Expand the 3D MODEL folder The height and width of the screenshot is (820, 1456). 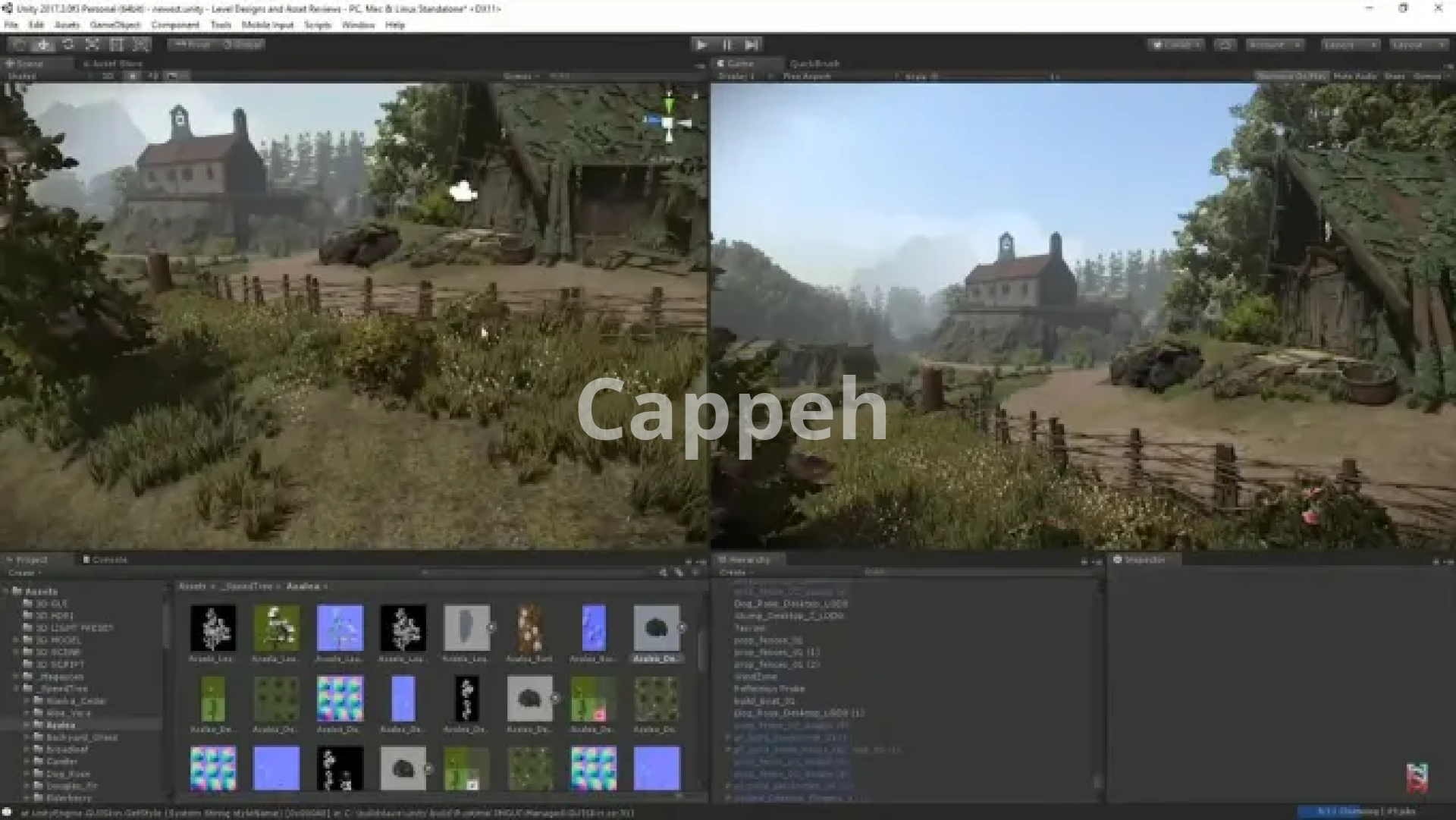[x=16, y=640]
